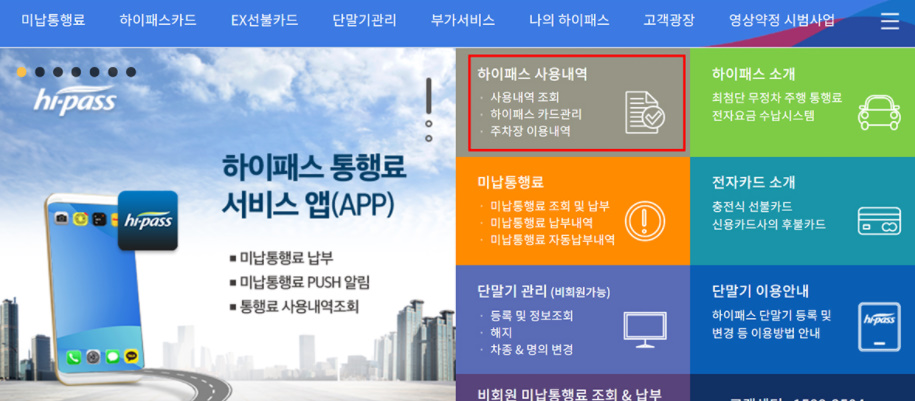Click the 하이패스 카드관리 link
Image resolution: width=915 pixels, height=401 pixels.
(x=536, y=114)
